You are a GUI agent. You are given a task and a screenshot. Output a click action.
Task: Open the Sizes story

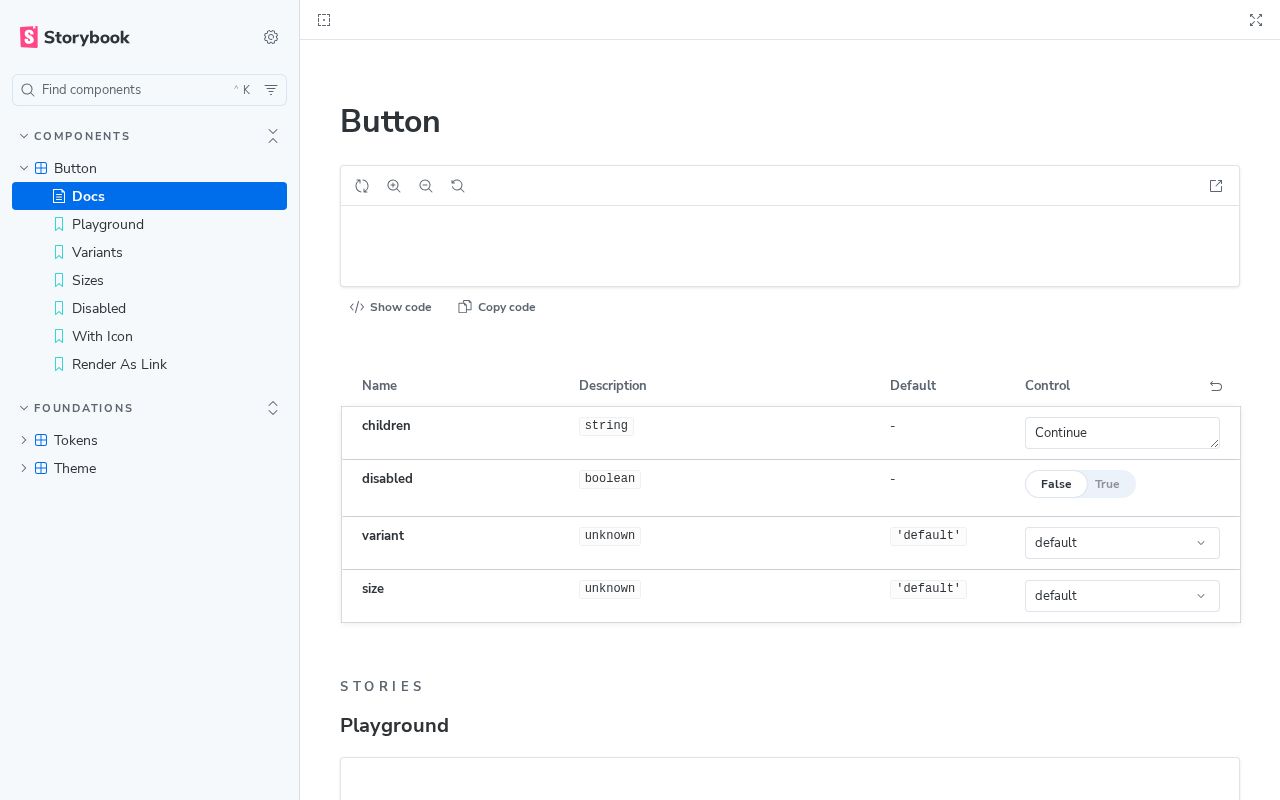tap(149, 280)
